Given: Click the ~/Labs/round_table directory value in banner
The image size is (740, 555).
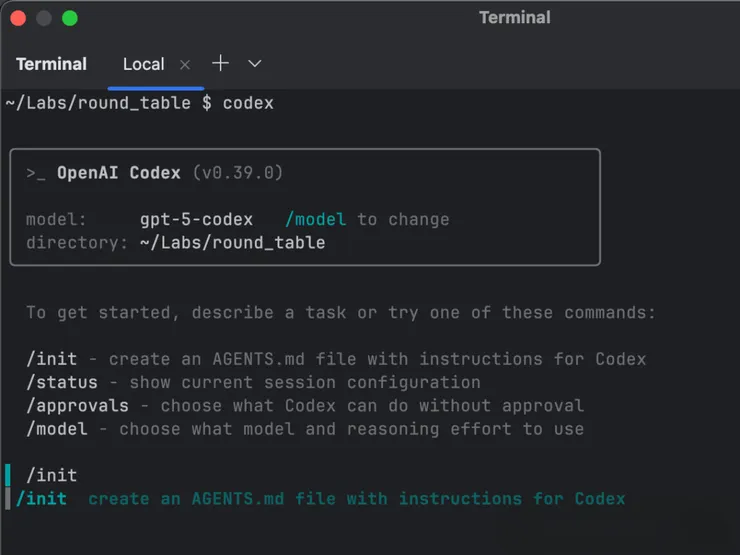Looking at the screenshot, I should [232, 243].
